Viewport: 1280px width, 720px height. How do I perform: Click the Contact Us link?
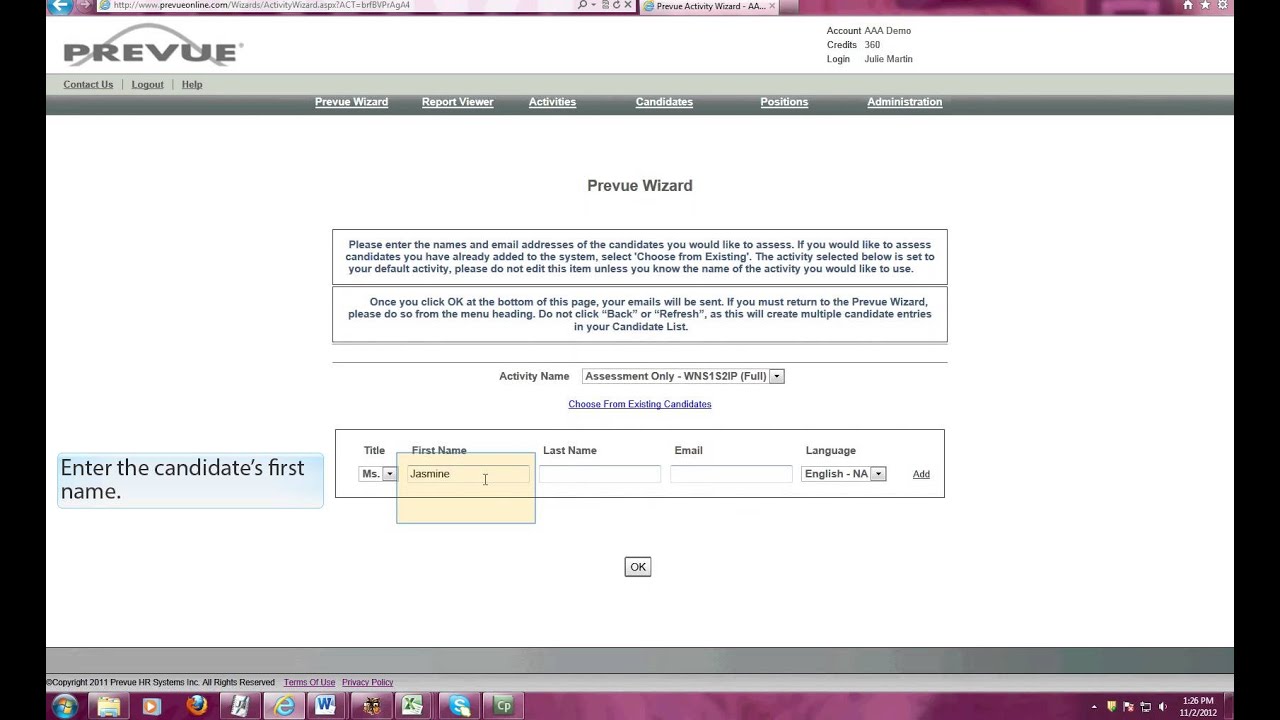click(88, 85)
